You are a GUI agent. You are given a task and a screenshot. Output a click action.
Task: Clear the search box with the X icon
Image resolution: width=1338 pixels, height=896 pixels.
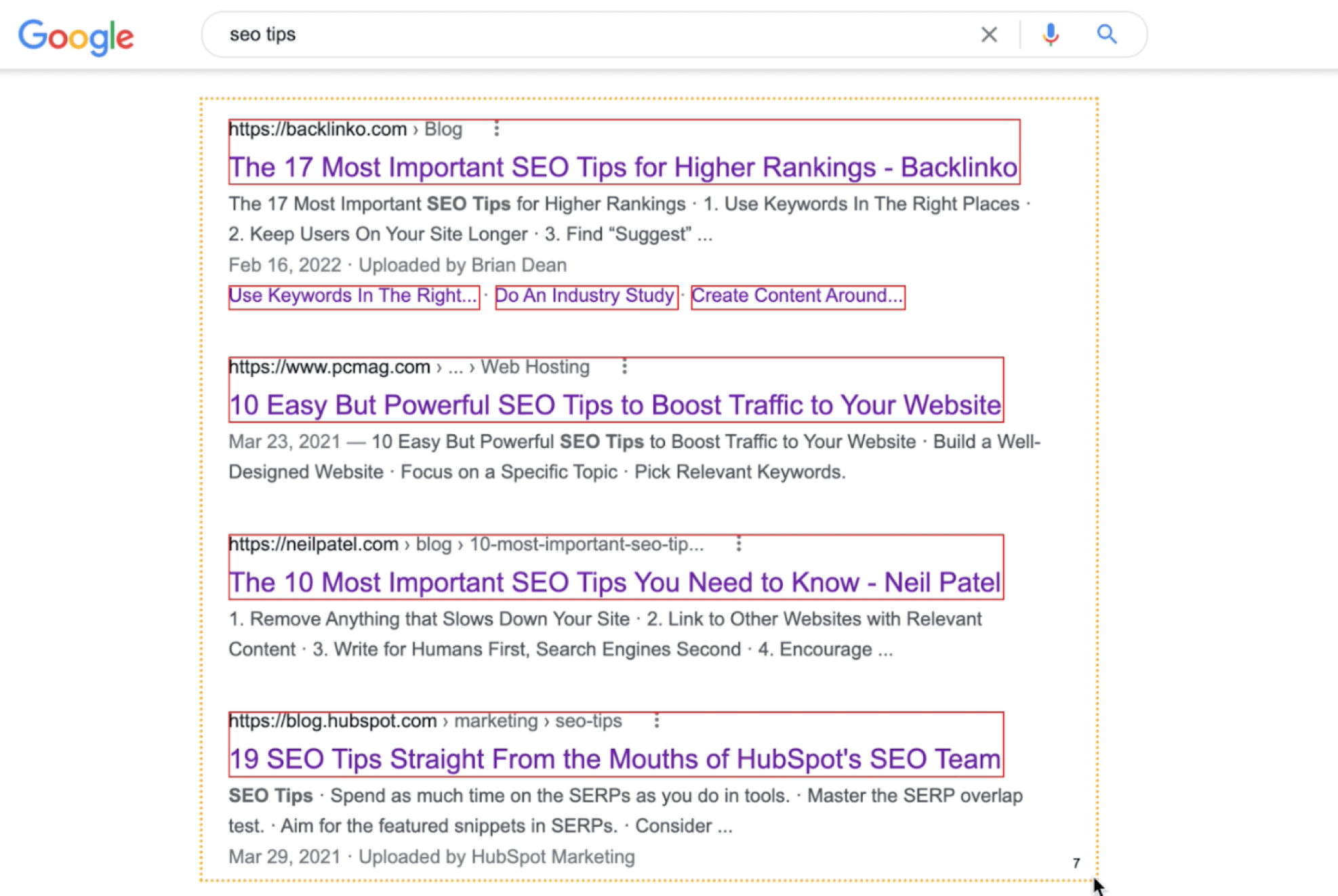coord(989,35)
